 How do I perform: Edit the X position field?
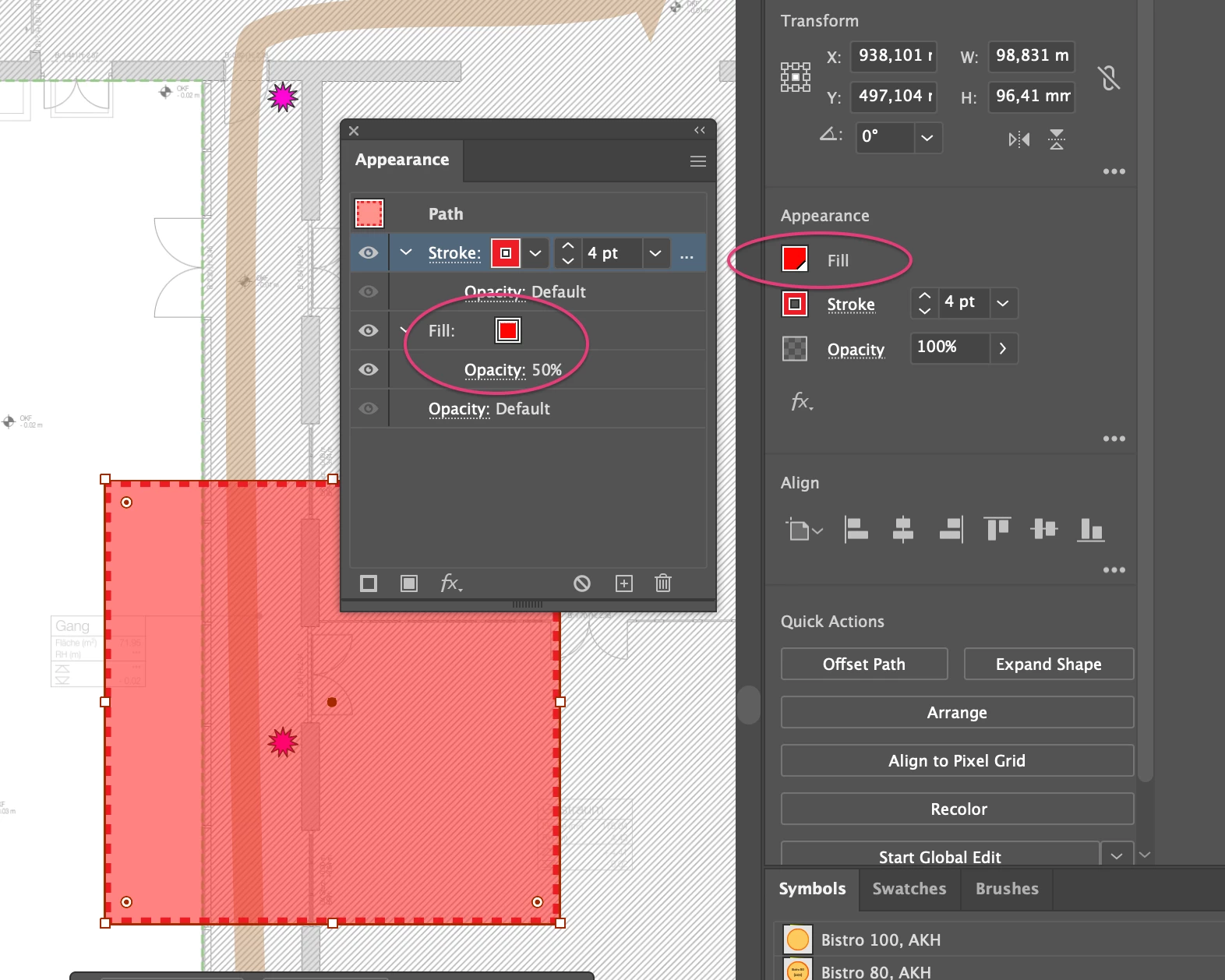[893, 56]
